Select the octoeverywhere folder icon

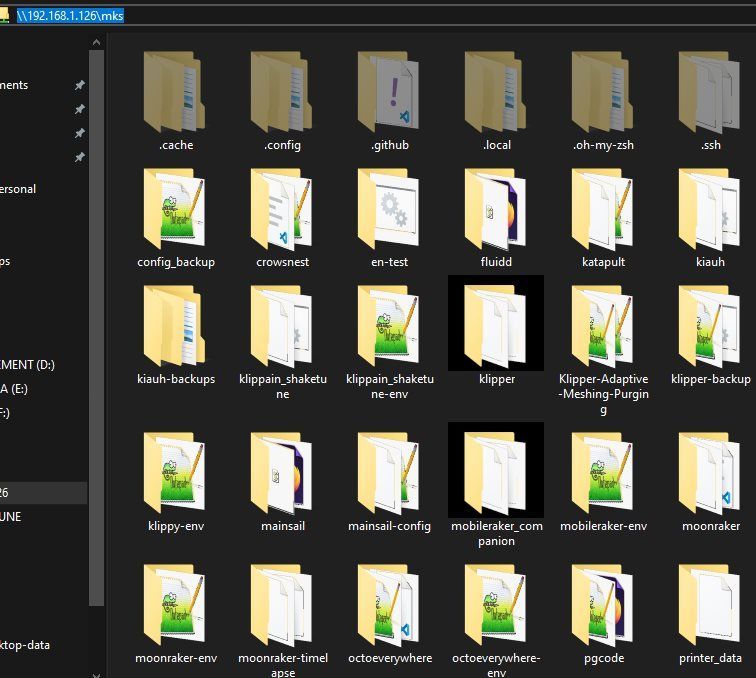point(389,605)
